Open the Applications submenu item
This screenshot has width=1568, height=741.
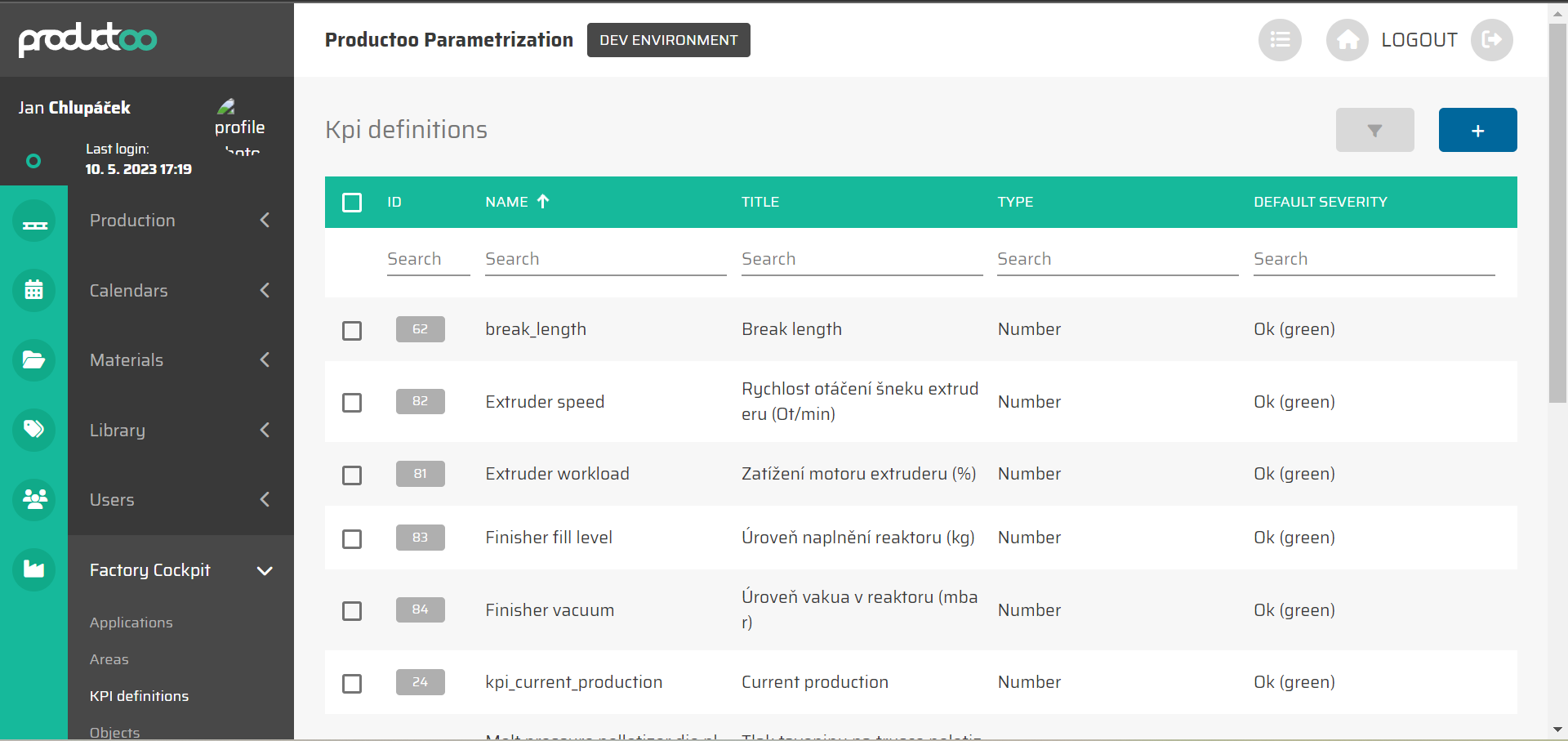pos(131,623)
